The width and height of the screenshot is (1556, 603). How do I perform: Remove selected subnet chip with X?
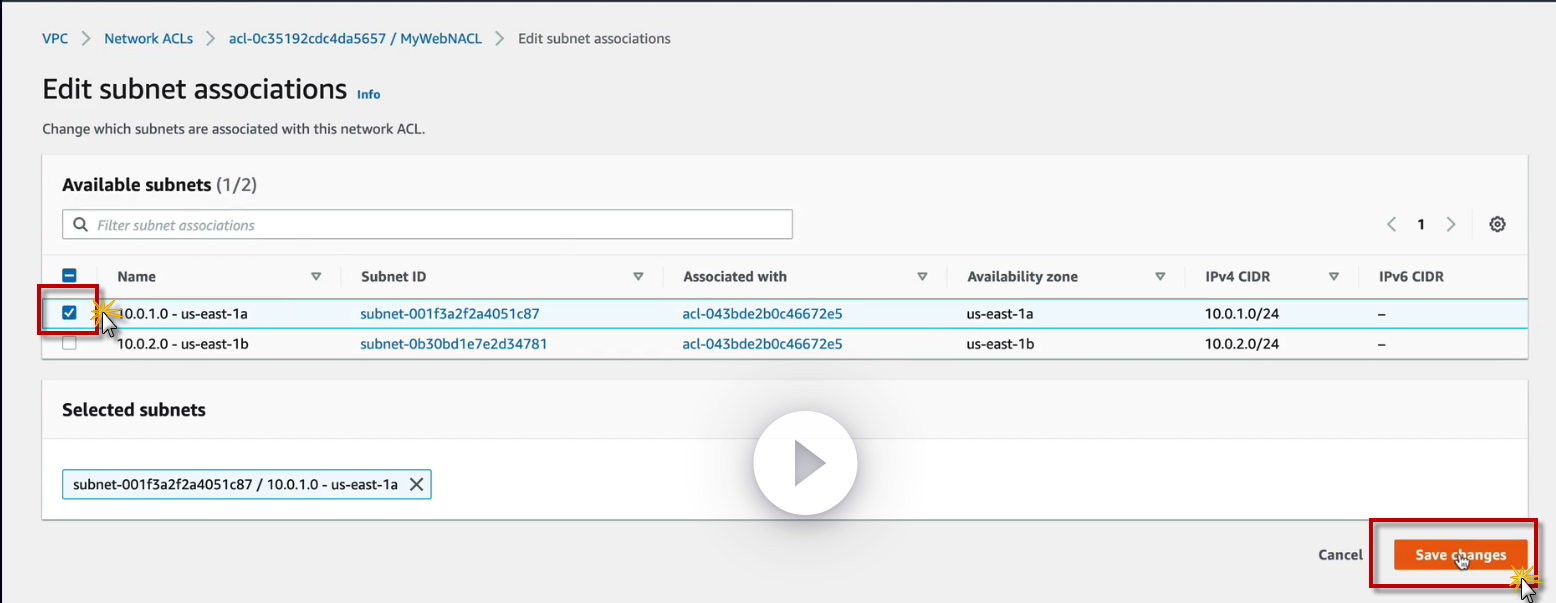click(416, 485)
